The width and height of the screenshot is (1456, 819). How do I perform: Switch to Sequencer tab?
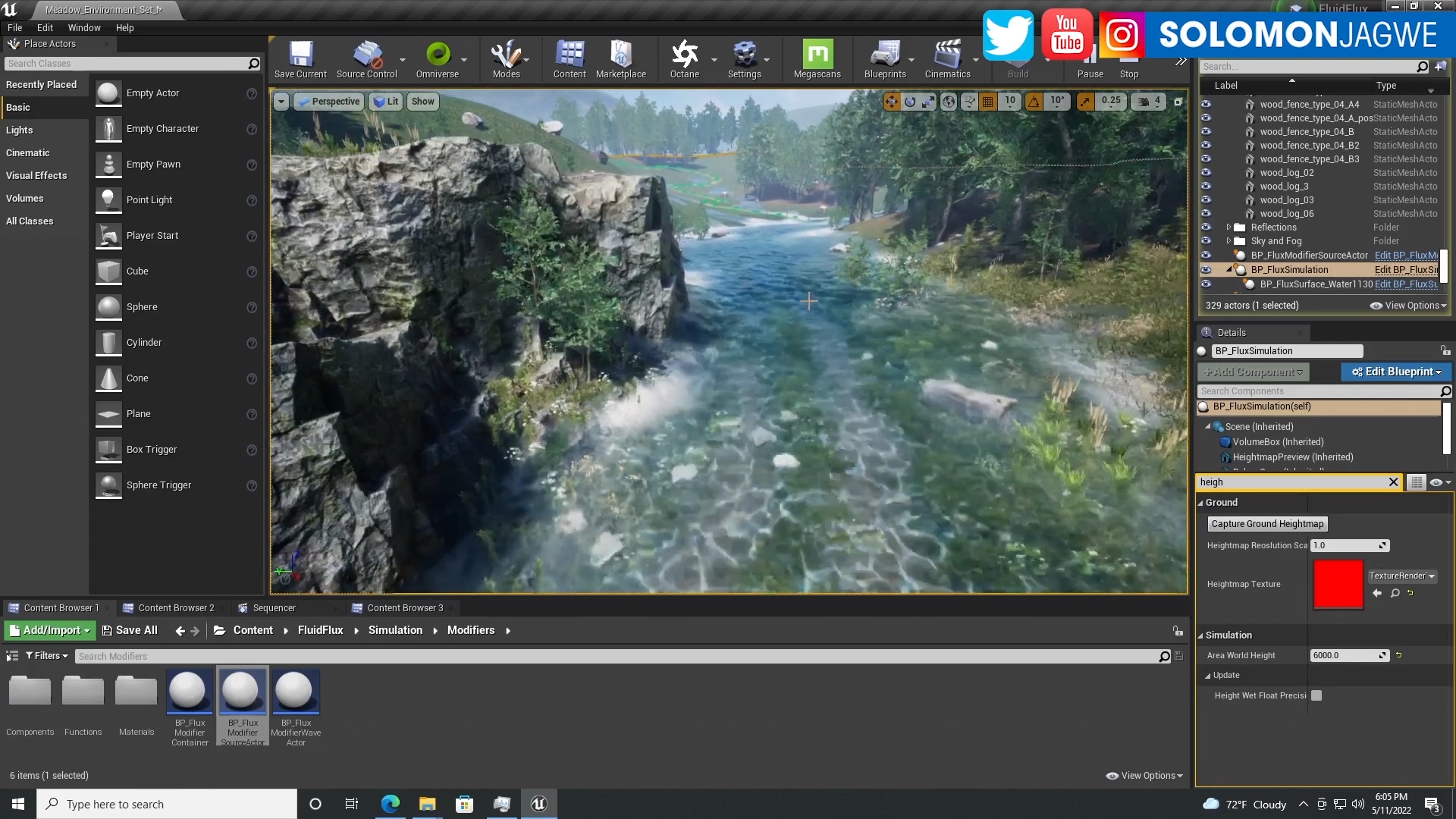(x=274, y=608)
